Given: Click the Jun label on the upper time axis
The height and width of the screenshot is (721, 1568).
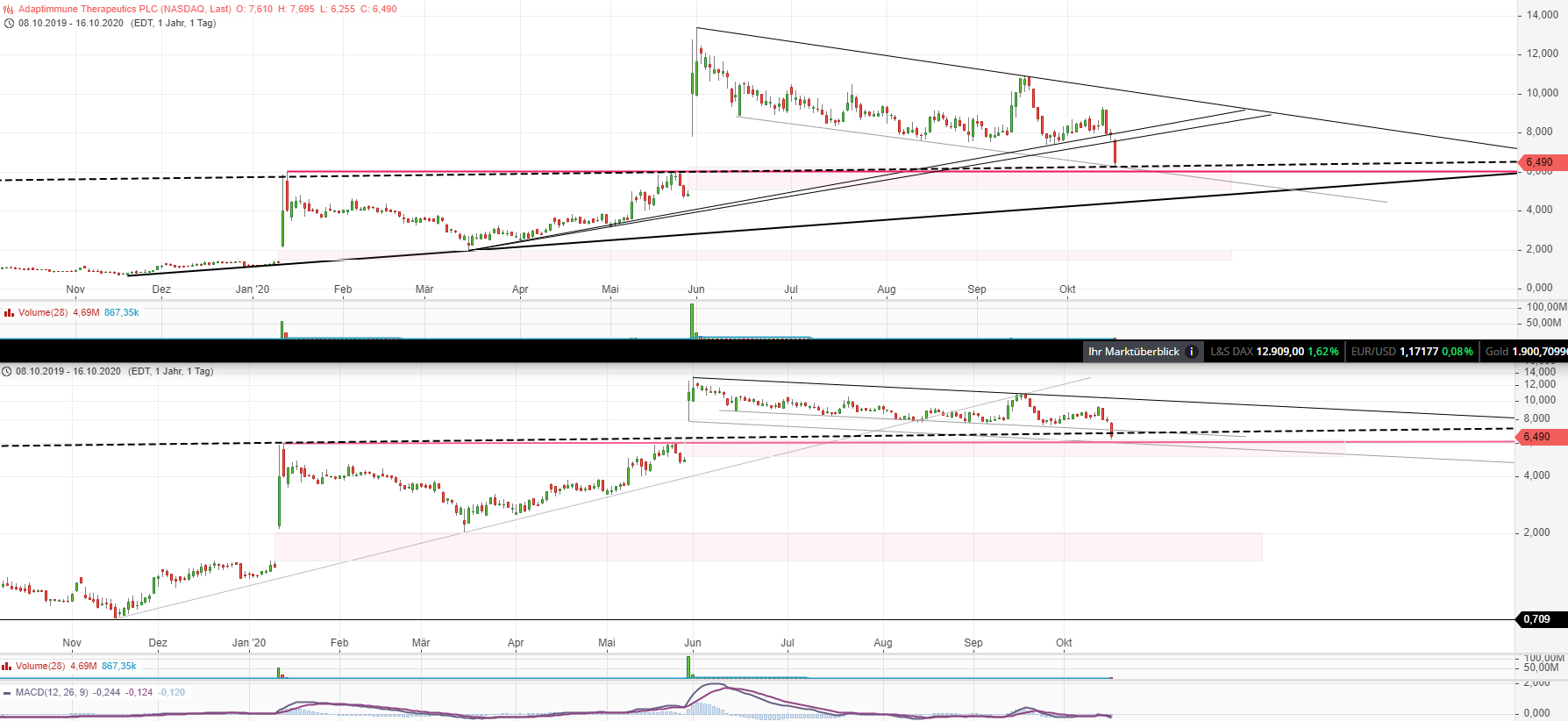Looking at the screenshot, I should [696, 289].
